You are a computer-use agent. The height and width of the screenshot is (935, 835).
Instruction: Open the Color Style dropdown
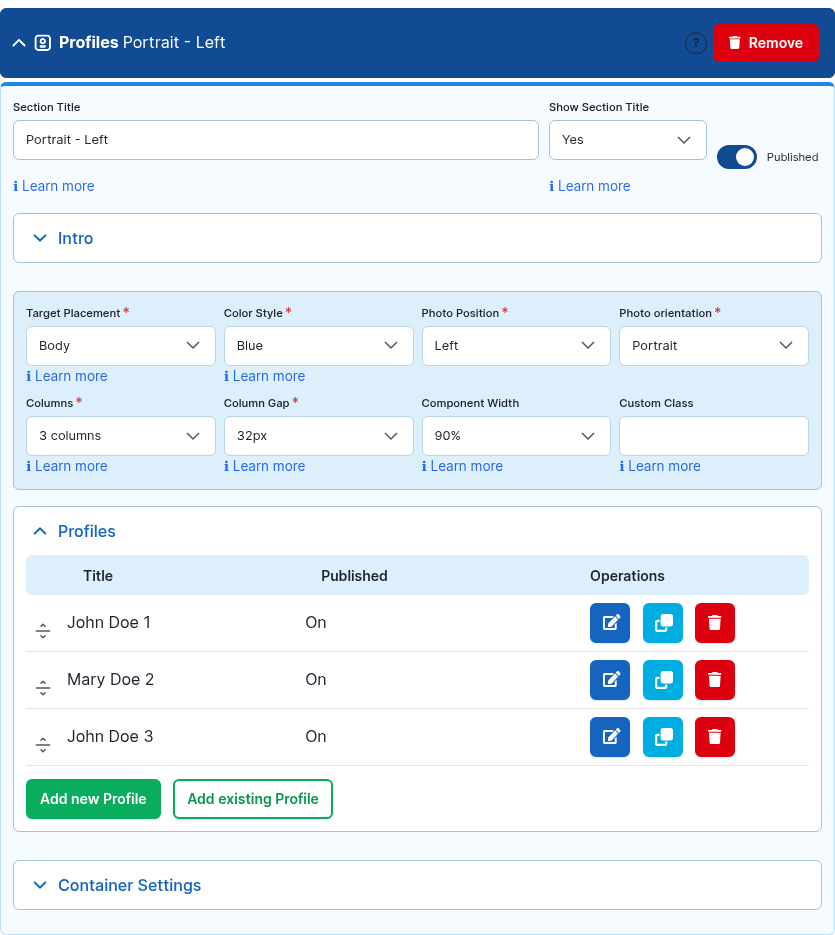pyautogui.click(x=318, y=346)
